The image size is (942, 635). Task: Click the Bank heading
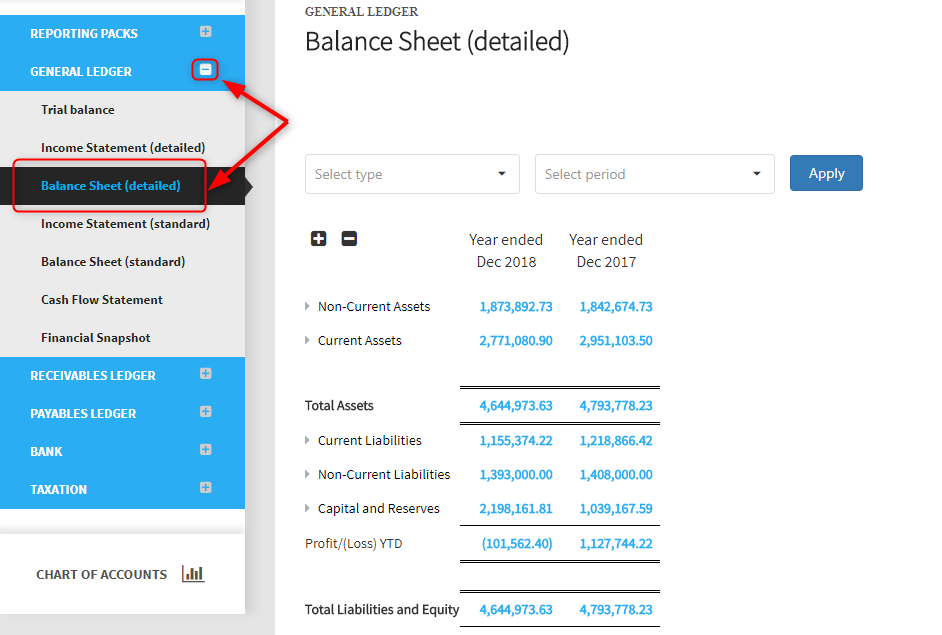click(46, 452)
